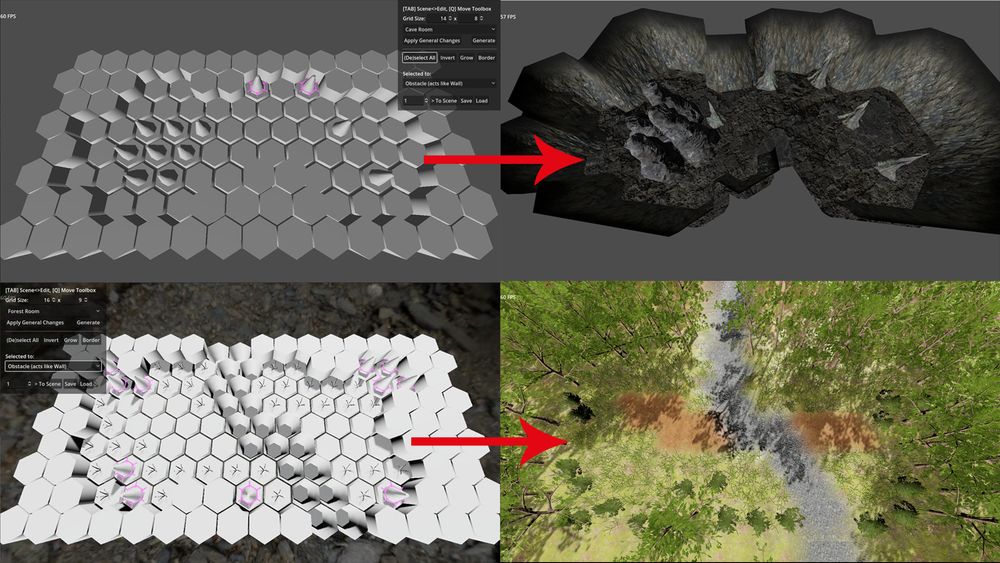Image resolution: width=1000 pixels, height=563 pixels.
Task: Select purple-outlined hex at forest grid bottom center
Action: pos(249,494)
